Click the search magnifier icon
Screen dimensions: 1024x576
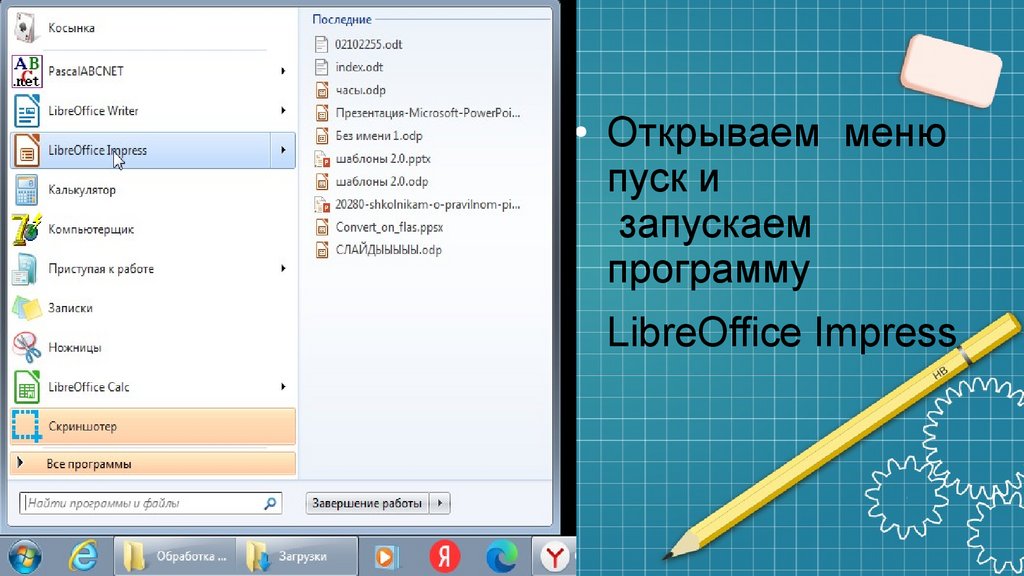click(270, 503)
